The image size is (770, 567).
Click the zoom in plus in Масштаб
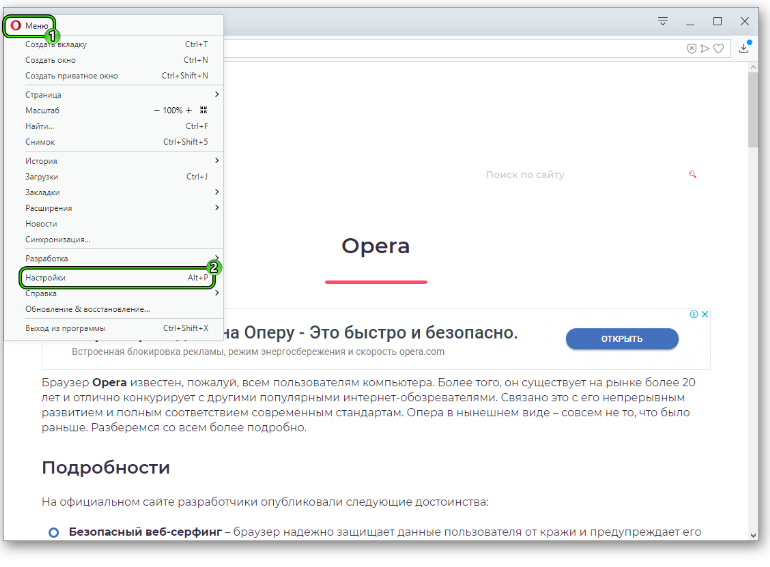[x=188, y=110]
